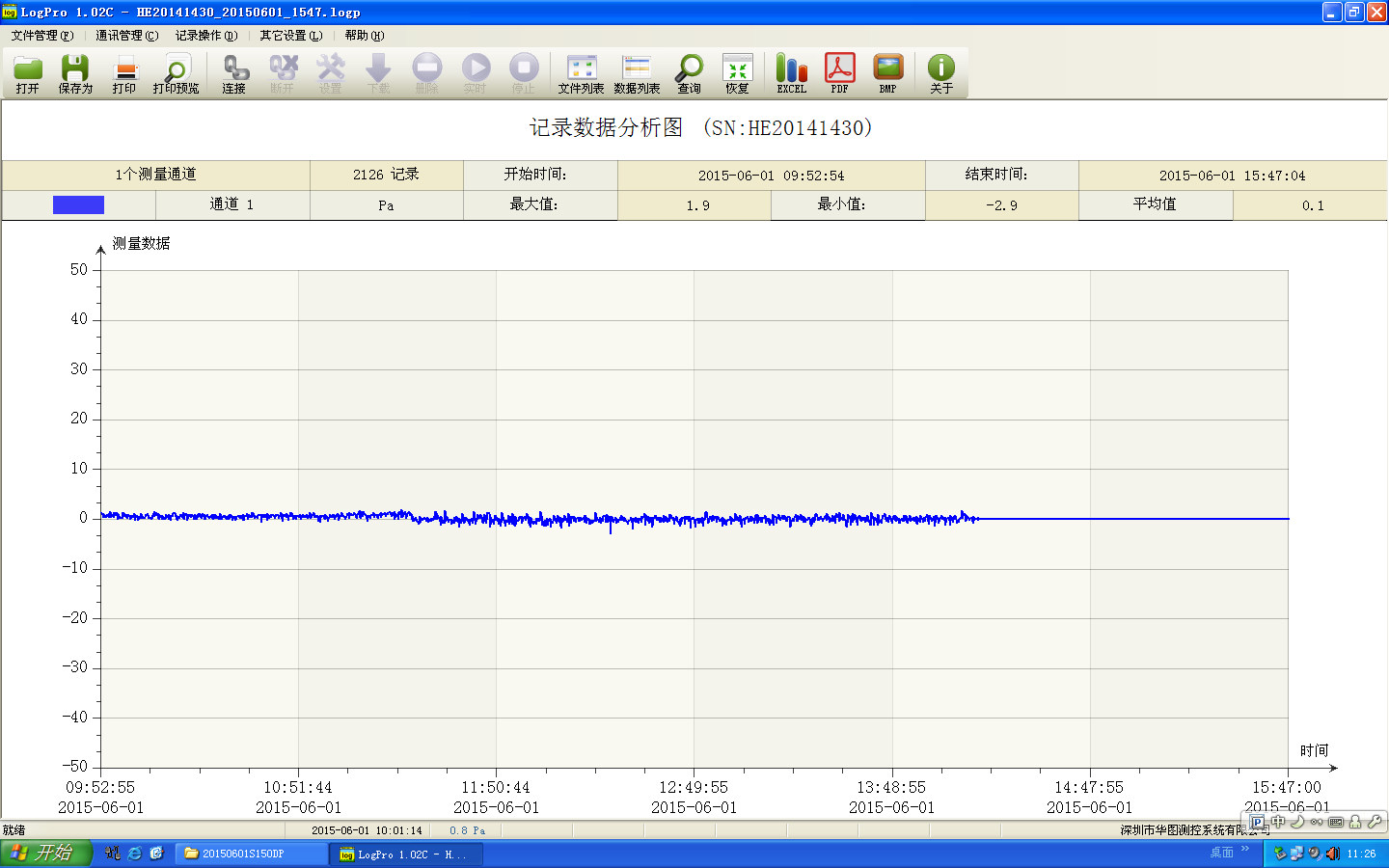Show the 数据列表 (Data List) table
The height and width of the screenshot is (868, 1389).
click(637, 73)
